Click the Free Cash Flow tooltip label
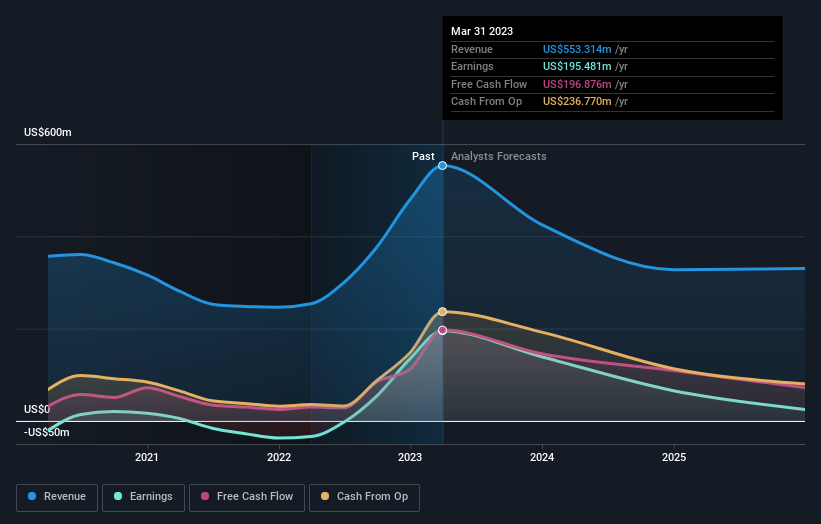This screenshot has height=524, width=821. click(489, 84)
